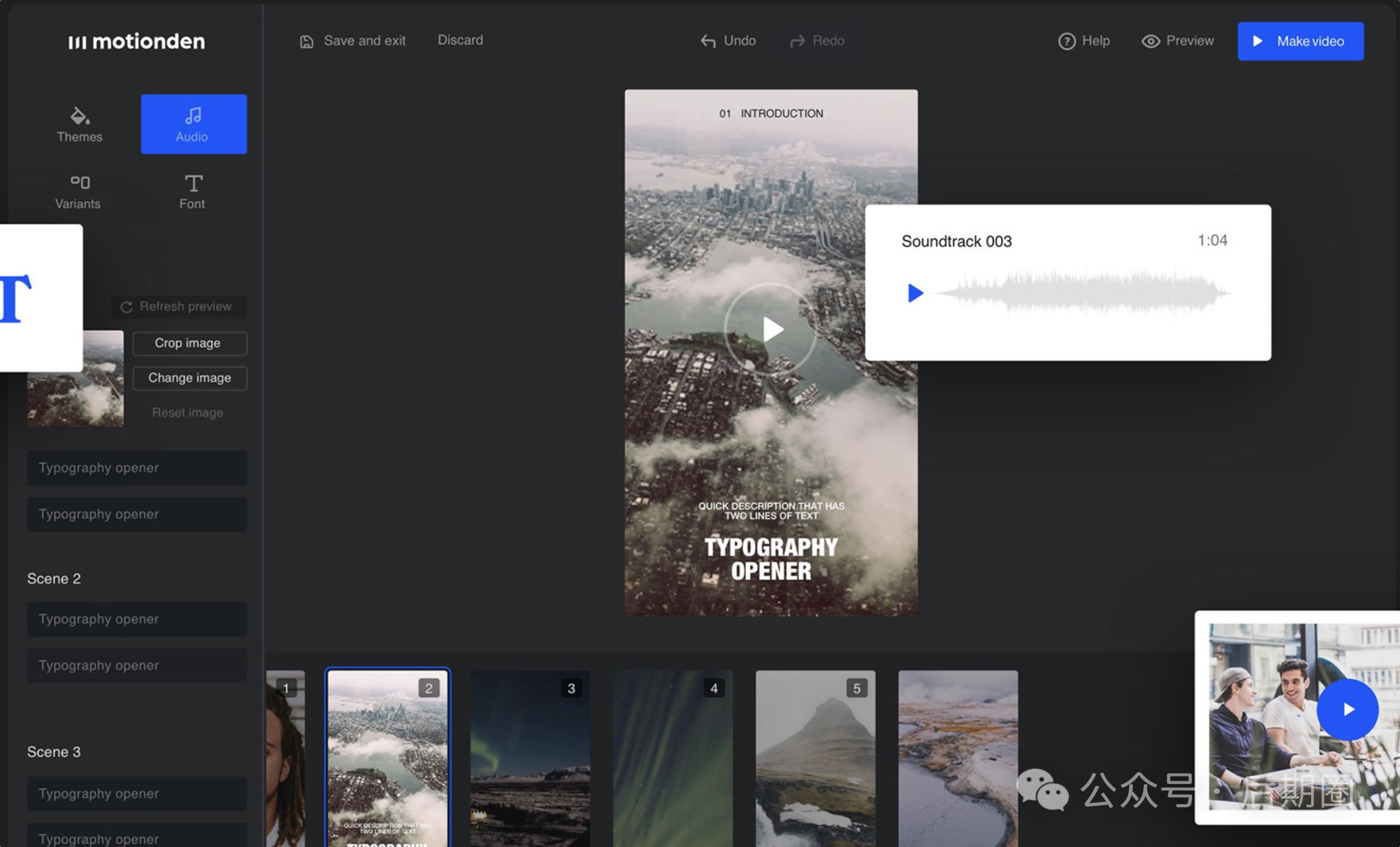Play the main video preview
Image resolution: width=1400 pixels, height=847 pixels.
click(771, 329)
